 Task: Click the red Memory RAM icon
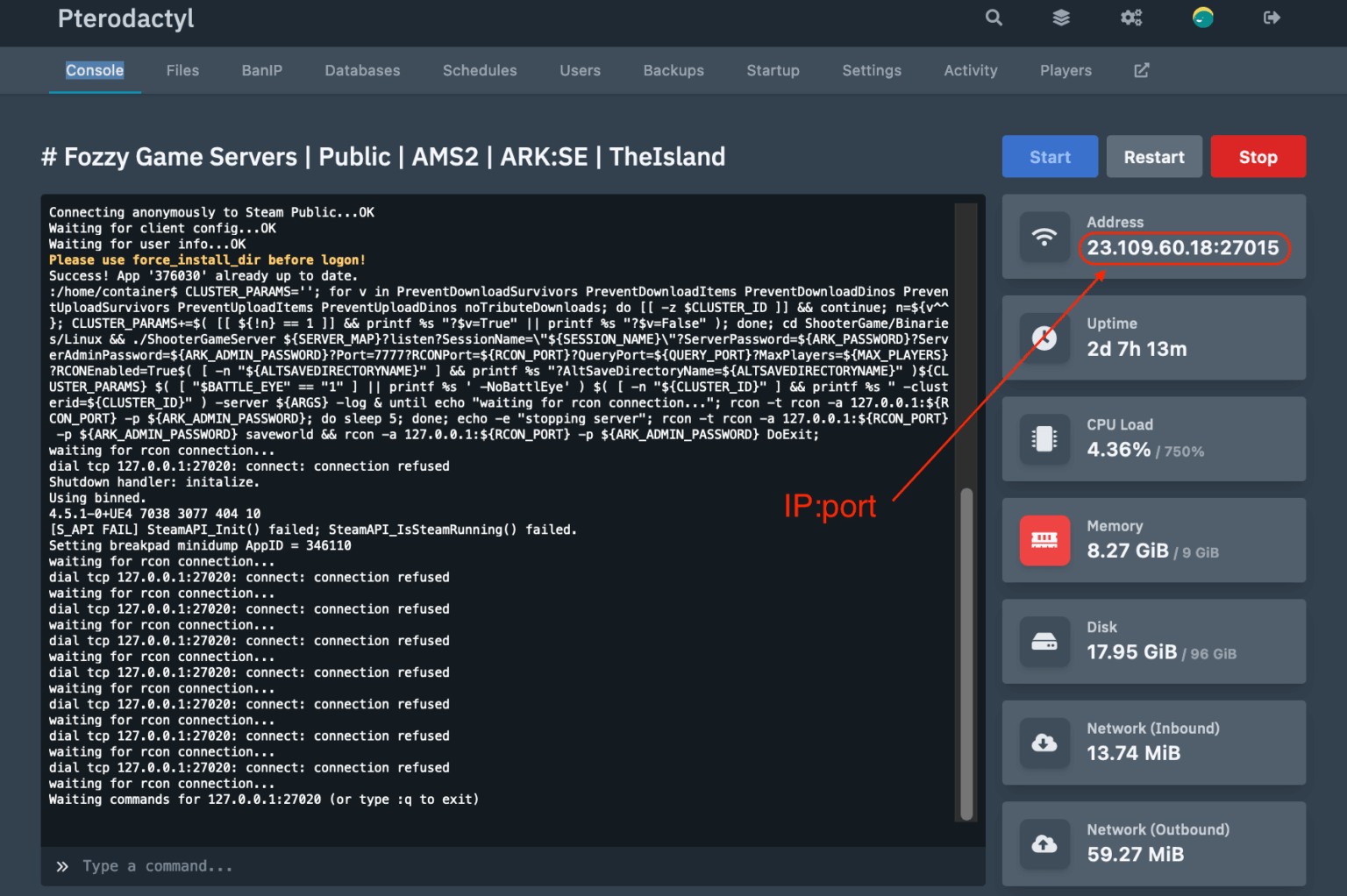[1044, 540]
